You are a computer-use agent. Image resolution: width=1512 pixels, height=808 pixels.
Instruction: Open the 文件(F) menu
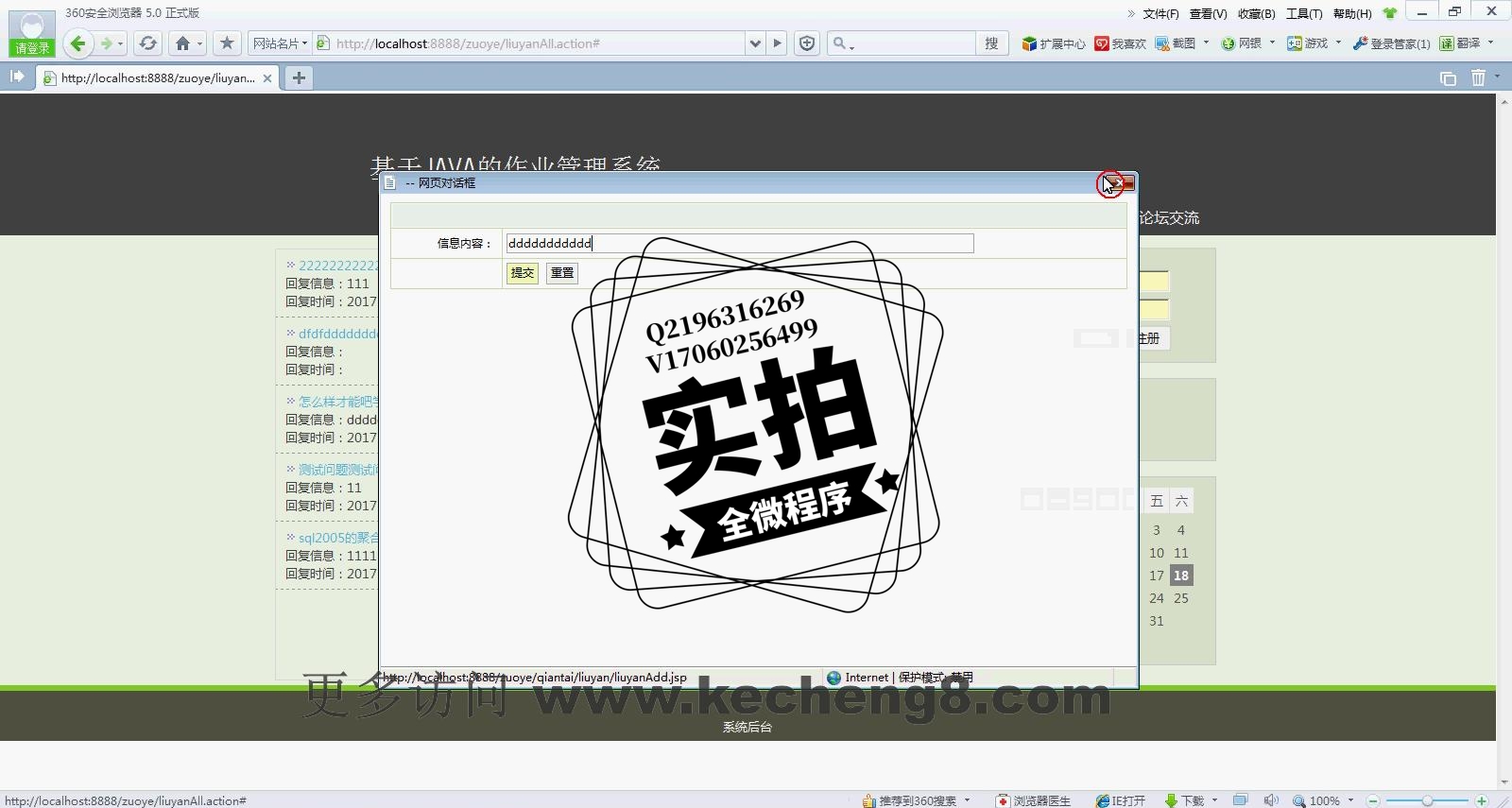point(1160,13)
